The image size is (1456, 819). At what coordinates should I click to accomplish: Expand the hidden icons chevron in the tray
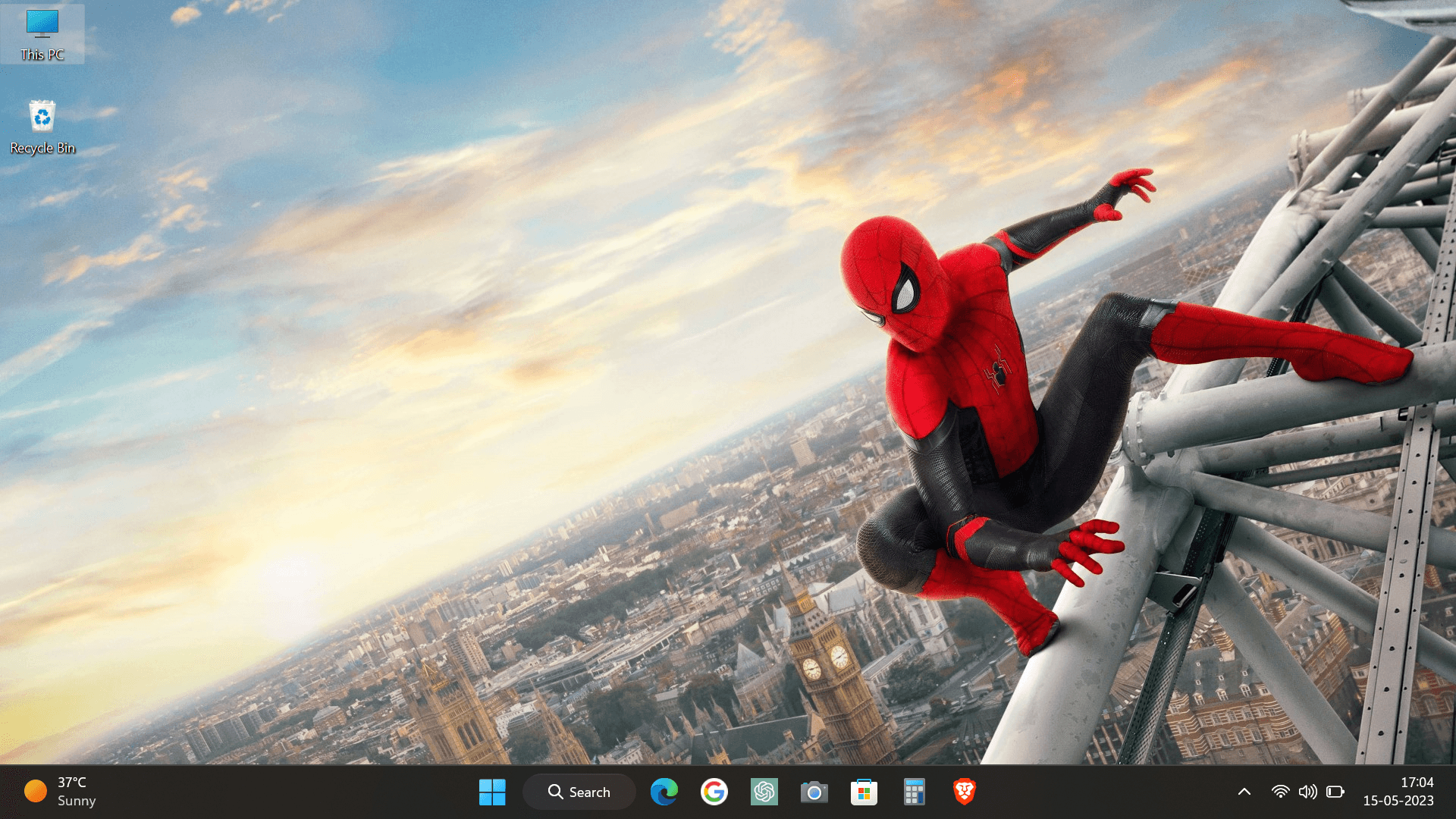(1244, 792)
